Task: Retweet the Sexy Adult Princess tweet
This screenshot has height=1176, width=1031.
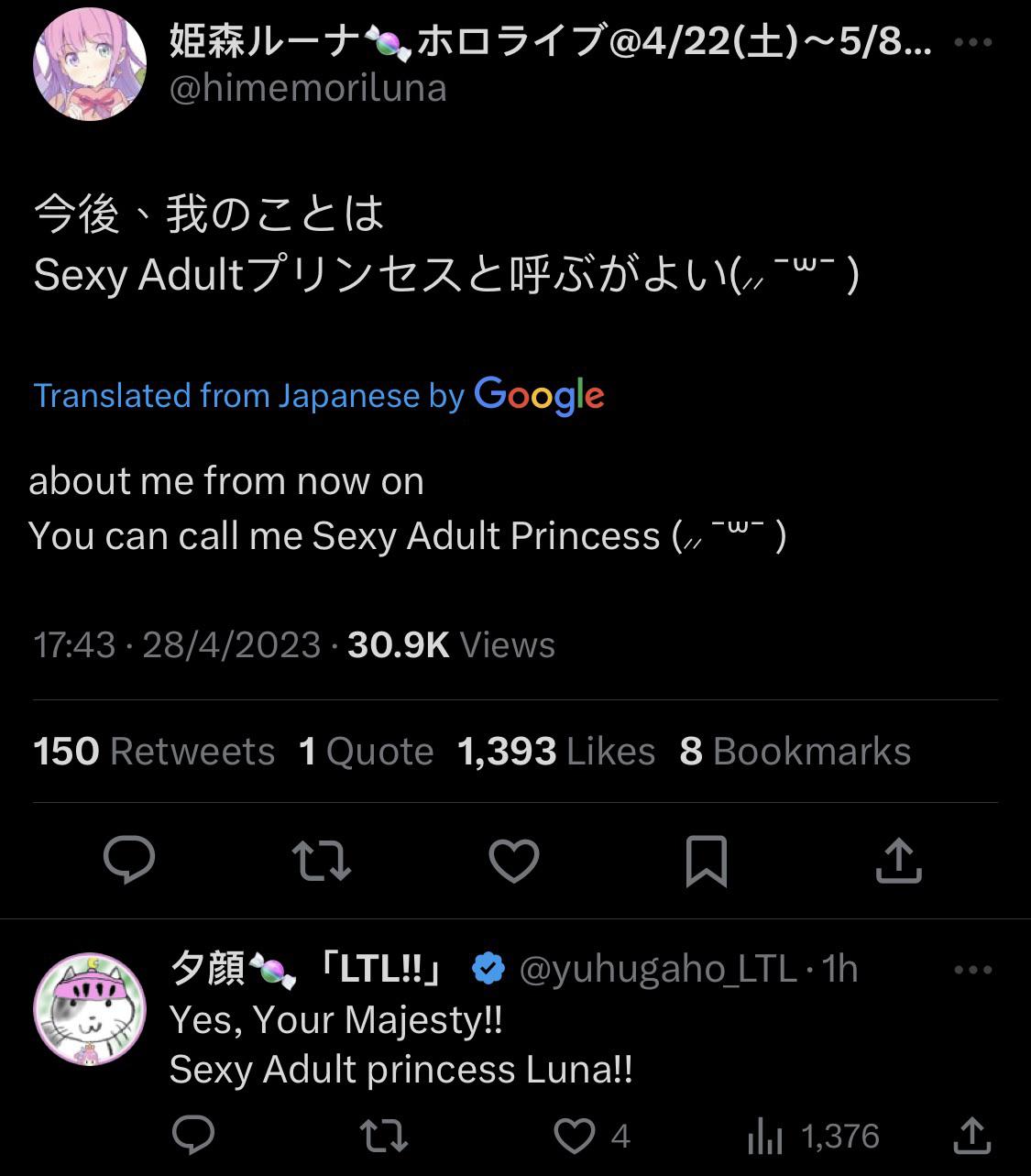Action: pos(321,860)
